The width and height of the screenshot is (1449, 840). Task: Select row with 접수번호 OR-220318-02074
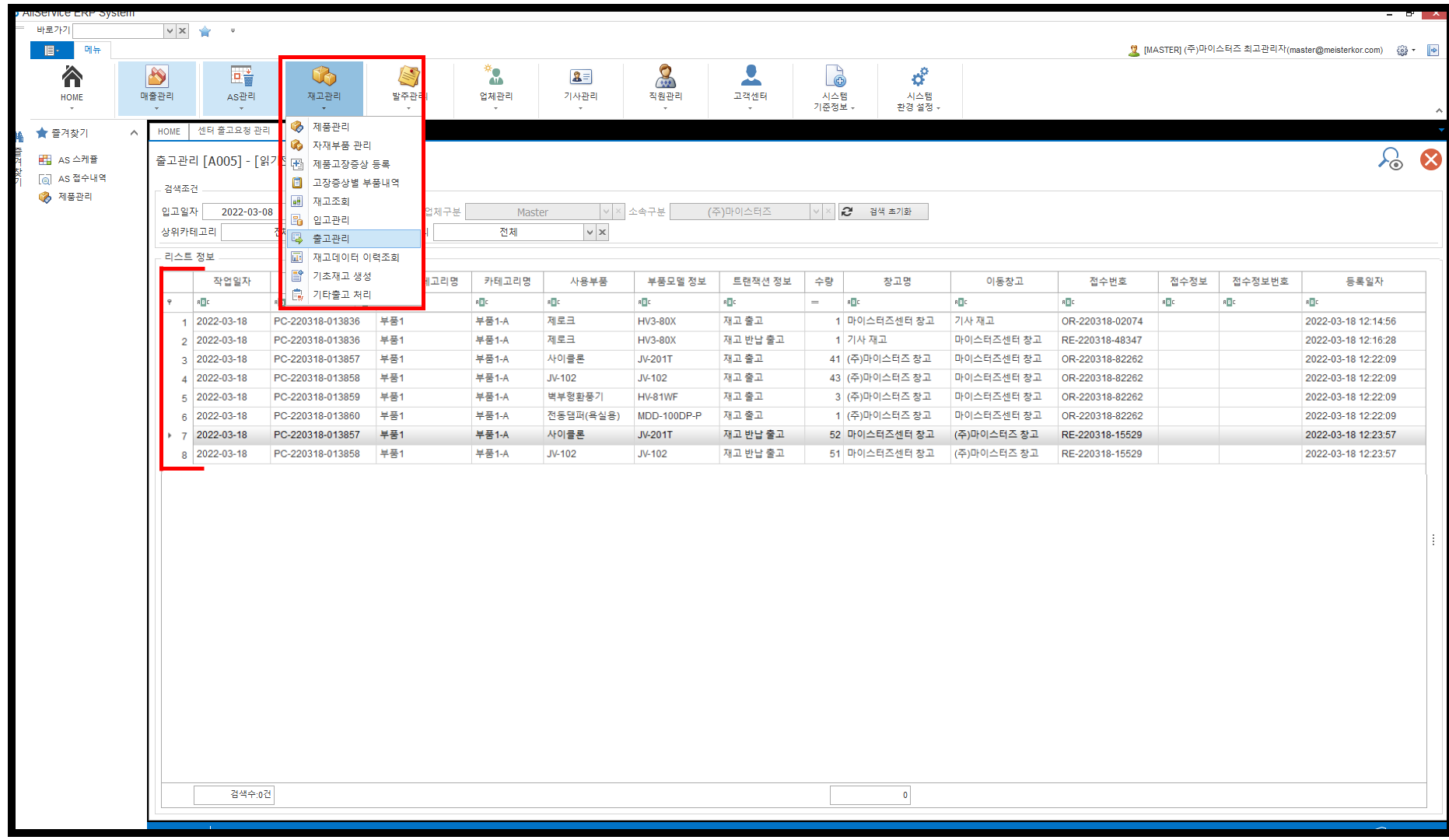(794, 321)
